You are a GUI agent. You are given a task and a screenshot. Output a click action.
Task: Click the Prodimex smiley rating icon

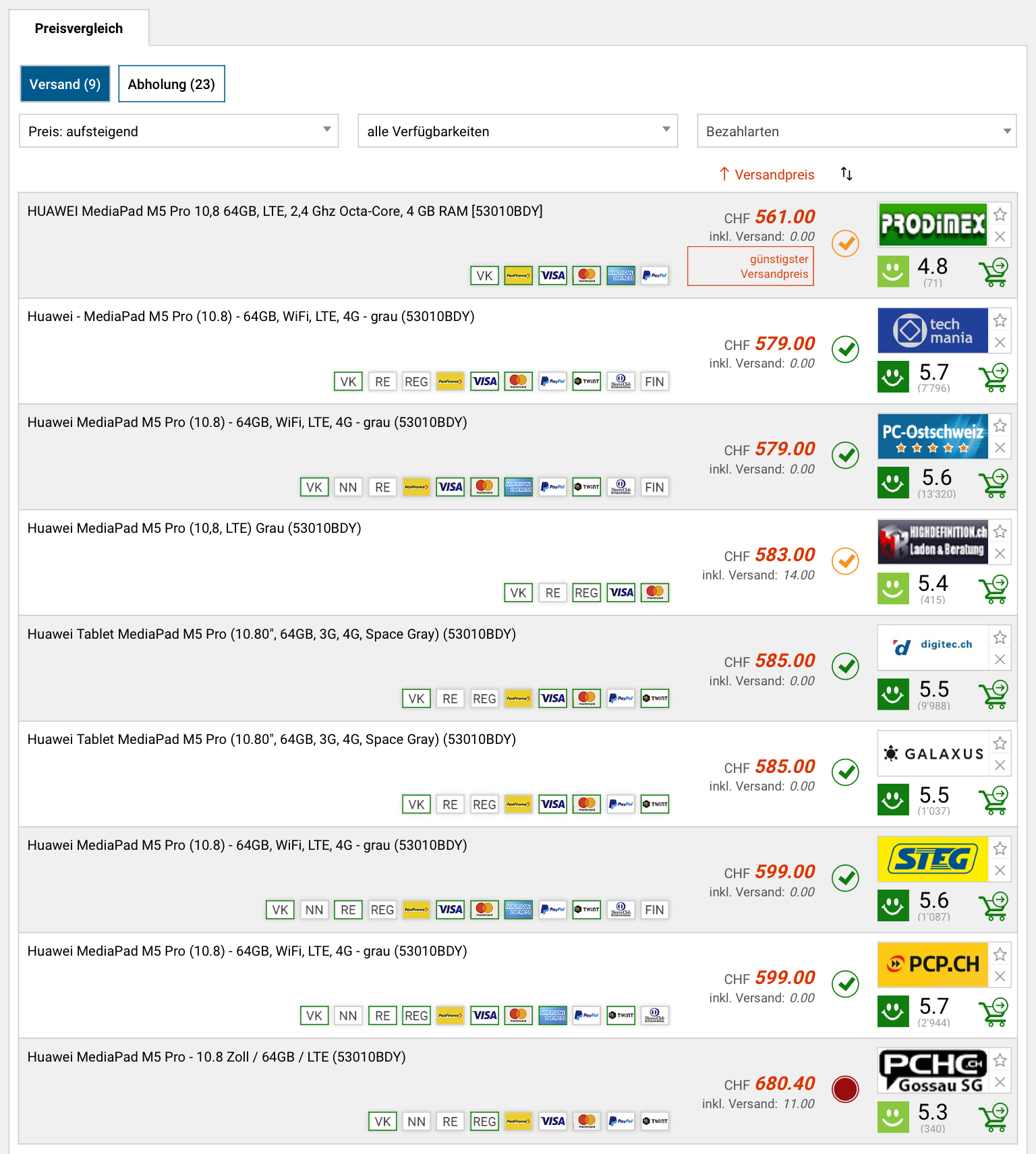(893, 272)
